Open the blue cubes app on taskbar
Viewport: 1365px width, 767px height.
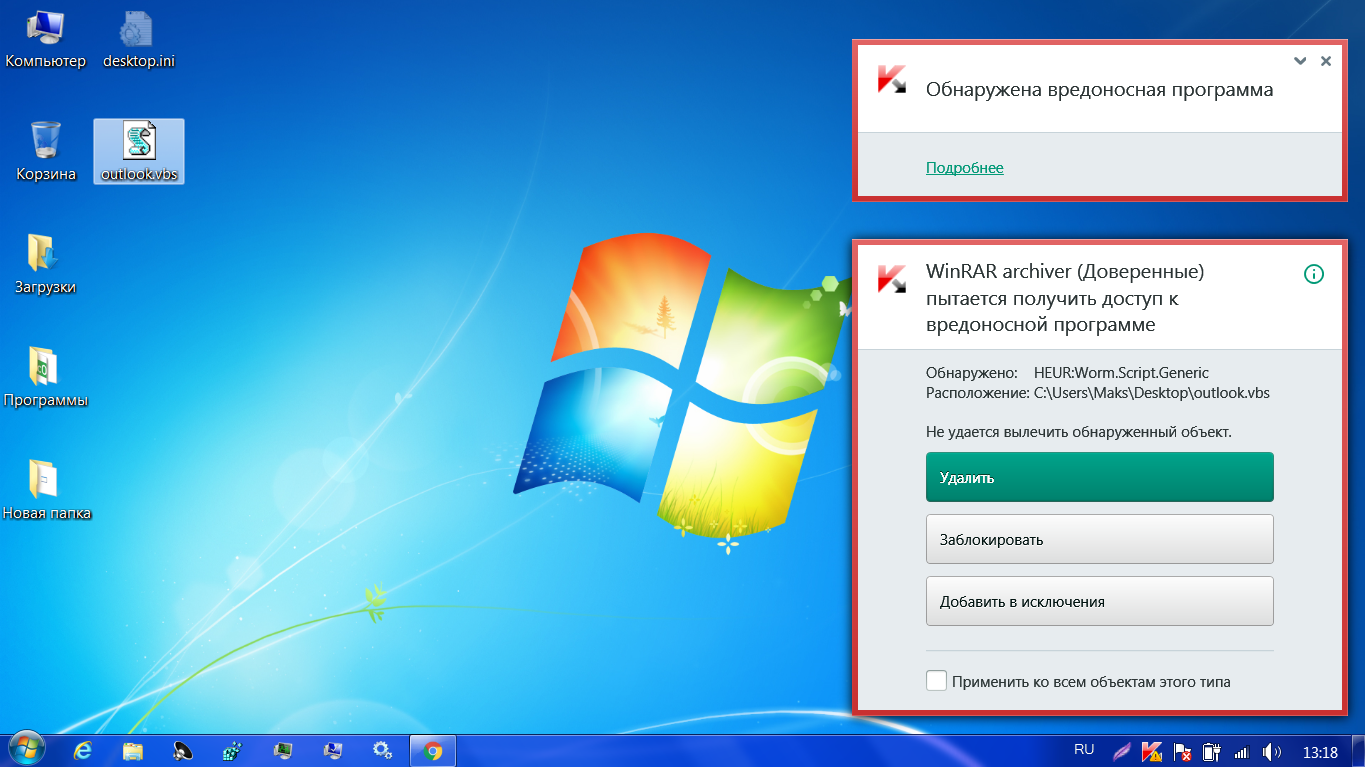[233, 751]
